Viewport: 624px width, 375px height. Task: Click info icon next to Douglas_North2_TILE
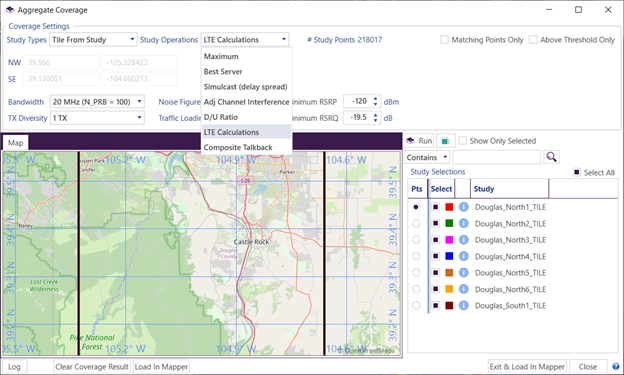tap(464, 223)
